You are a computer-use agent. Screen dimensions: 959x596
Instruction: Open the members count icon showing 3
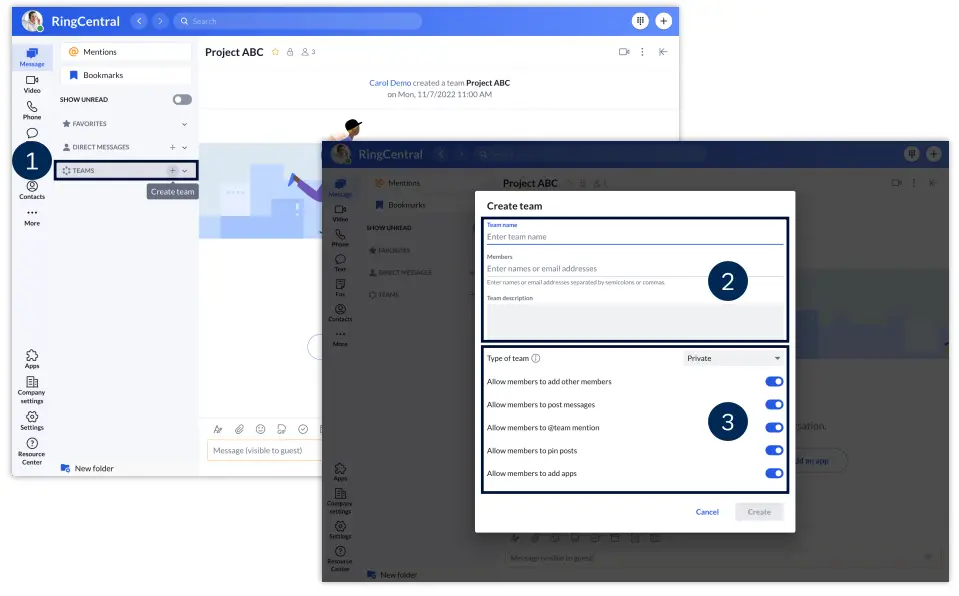pyautogui.click(x=308, y=52)
